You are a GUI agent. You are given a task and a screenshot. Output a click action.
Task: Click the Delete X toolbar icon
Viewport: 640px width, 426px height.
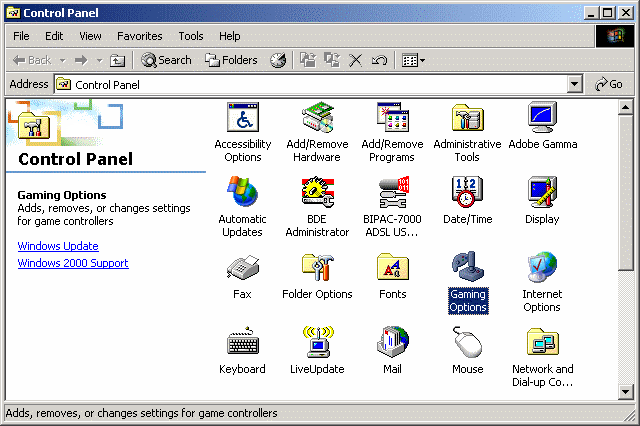click(x=356, y=60)
